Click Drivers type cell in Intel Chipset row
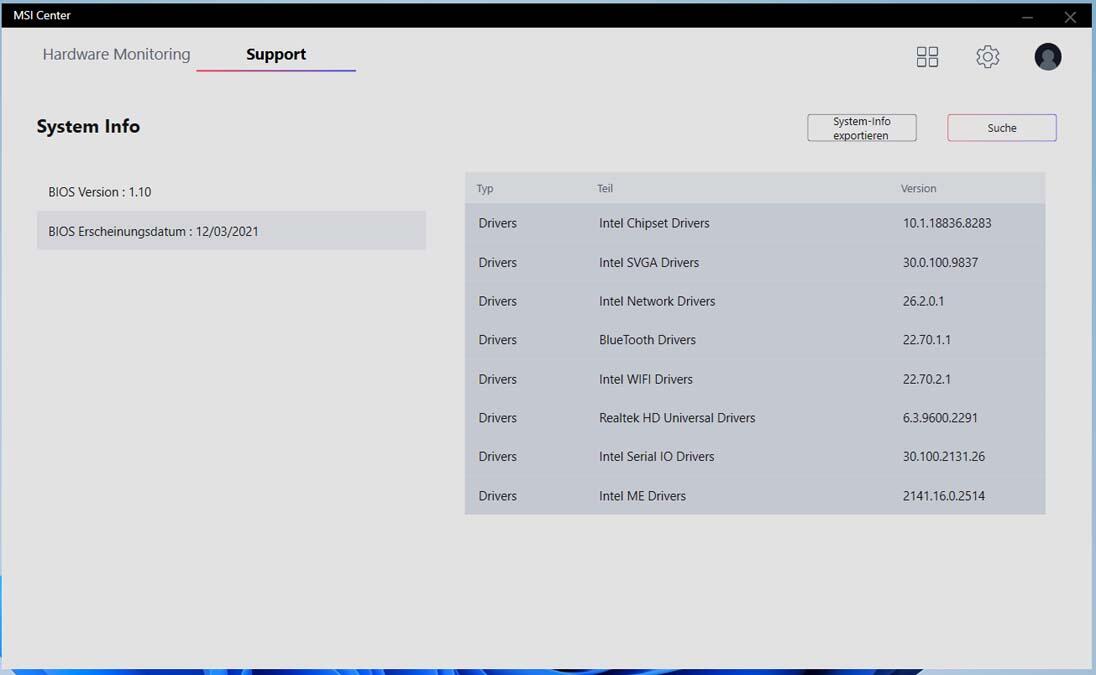Viewport: 1096px width, 675px height. (497, 223)
